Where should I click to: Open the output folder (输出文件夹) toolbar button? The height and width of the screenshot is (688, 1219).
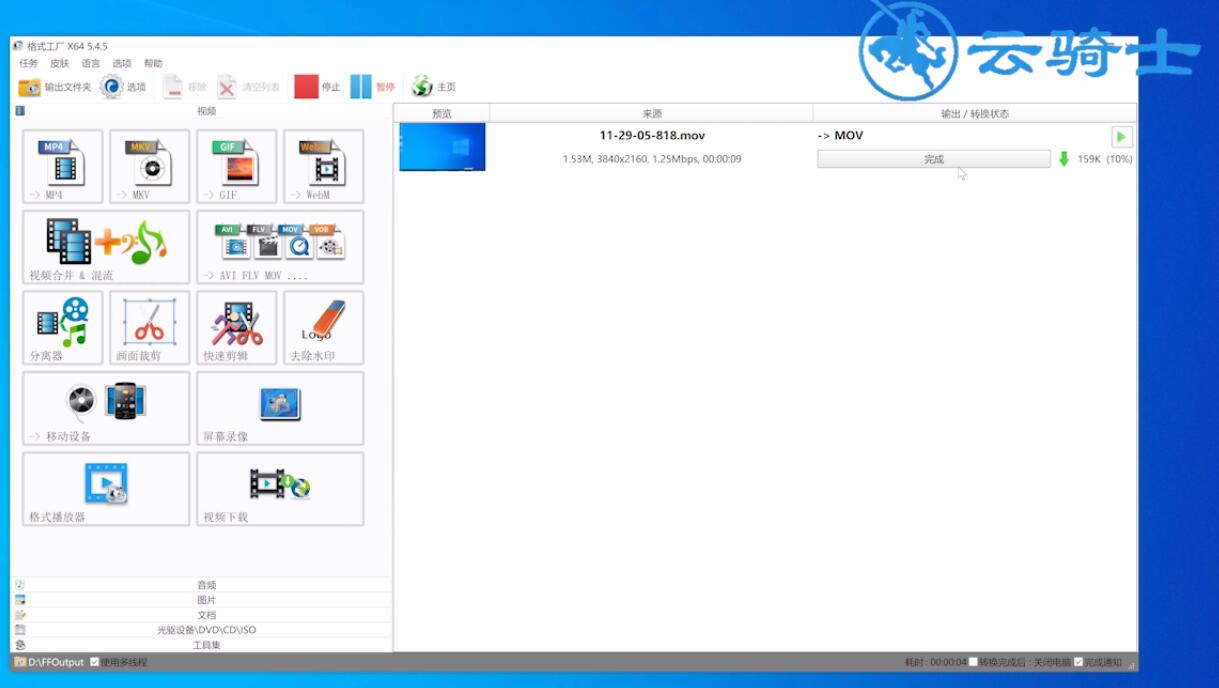pyautogui.click(x=55, y=87)
